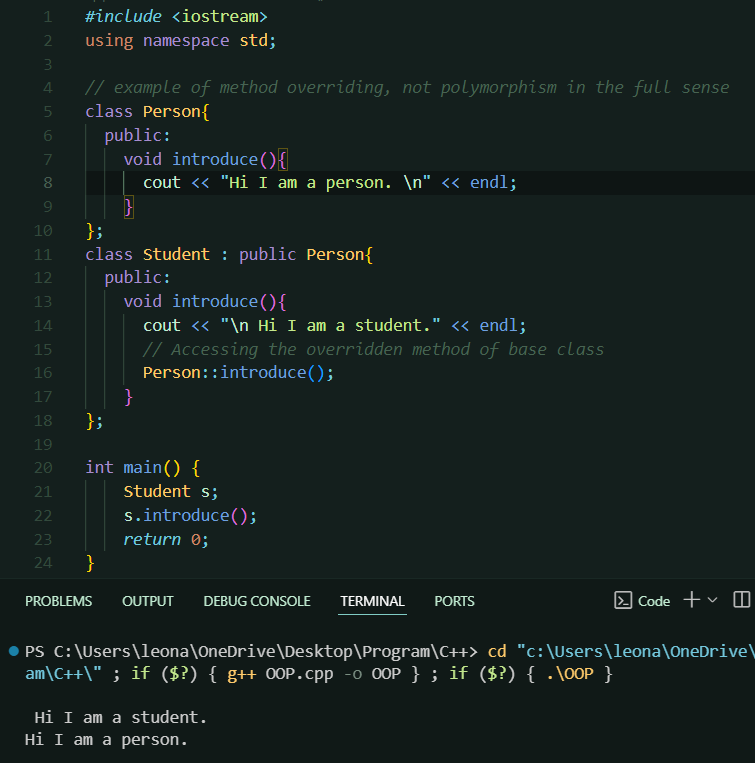The image size is (755, 763).
Task: Click '<iostream>' header name
Action: [219, 17]
